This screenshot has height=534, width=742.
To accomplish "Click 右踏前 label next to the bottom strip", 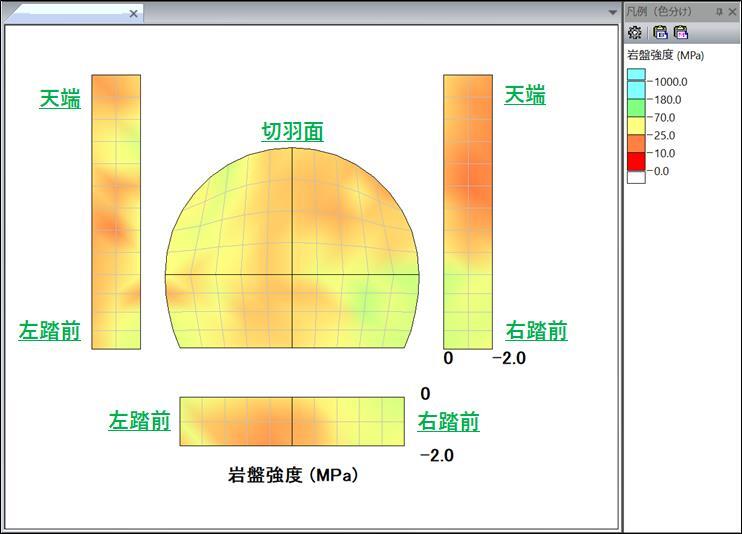I will pos(448,421).
